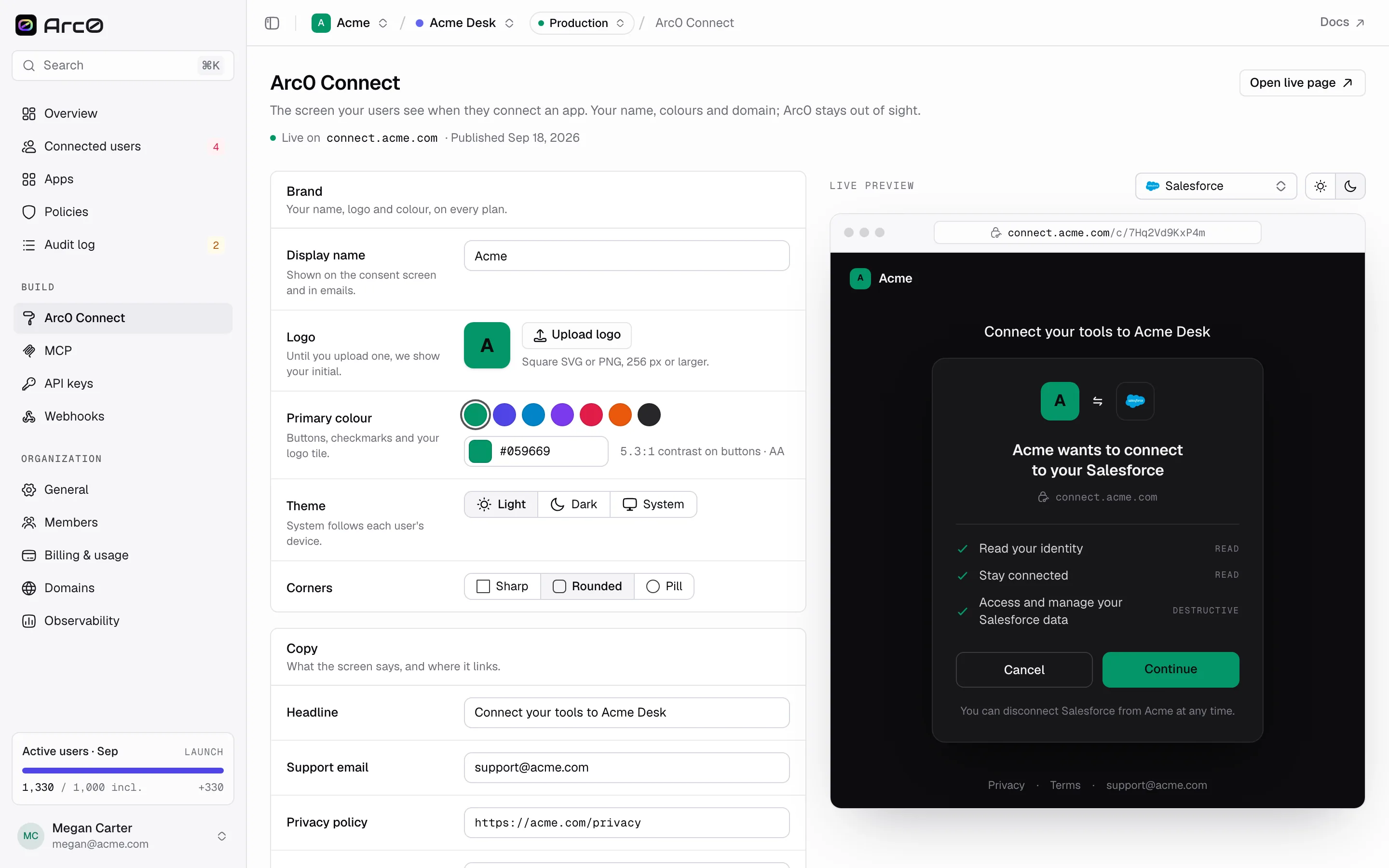Viewport: 1389px width, 868px height.
Task: Click Open live page button
Action: click(1302, 82)
